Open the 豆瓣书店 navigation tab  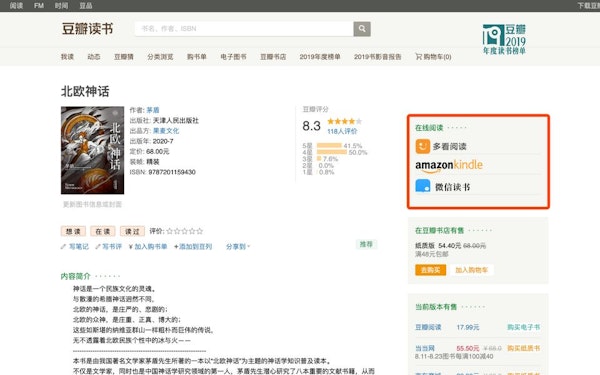pos(273,57)
